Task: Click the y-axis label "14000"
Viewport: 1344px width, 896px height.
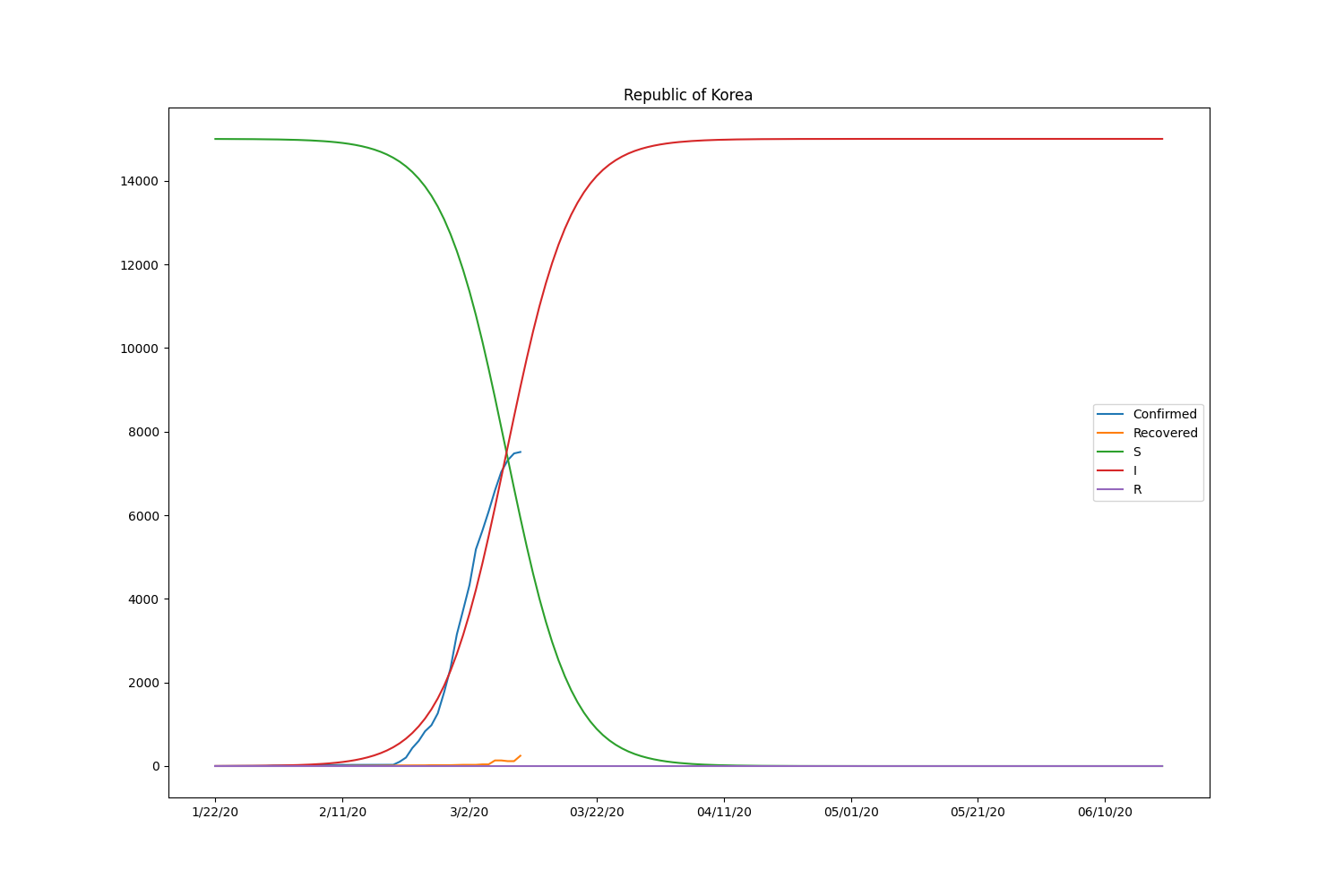Action: (140, 181)
